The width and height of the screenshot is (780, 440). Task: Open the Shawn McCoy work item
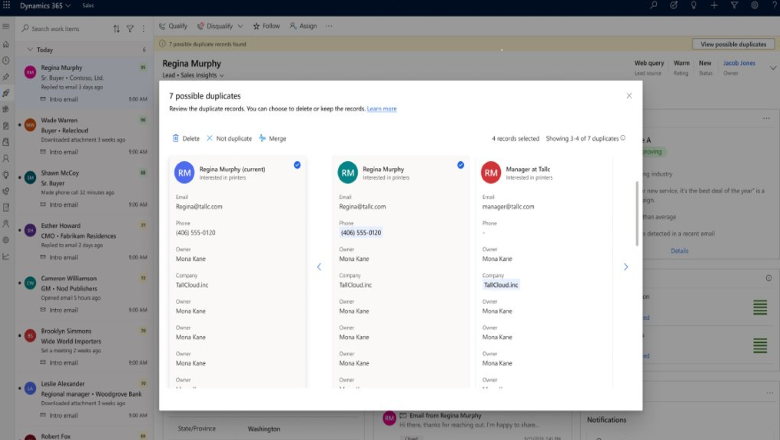85,188
